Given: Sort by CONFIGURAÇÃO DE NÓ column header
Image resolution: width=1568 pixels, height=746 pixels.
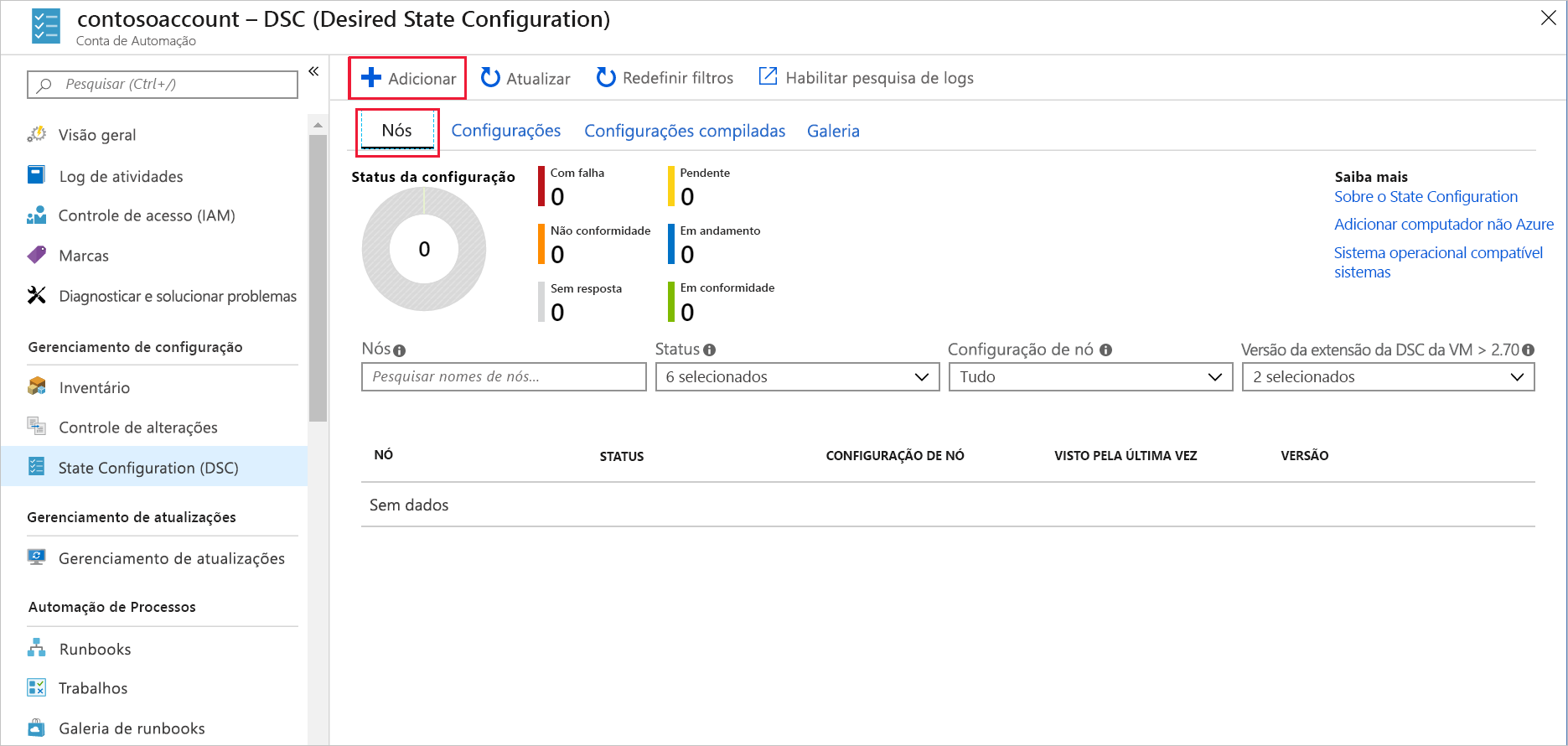Looking at the screenshot, I should pos(895,456).
